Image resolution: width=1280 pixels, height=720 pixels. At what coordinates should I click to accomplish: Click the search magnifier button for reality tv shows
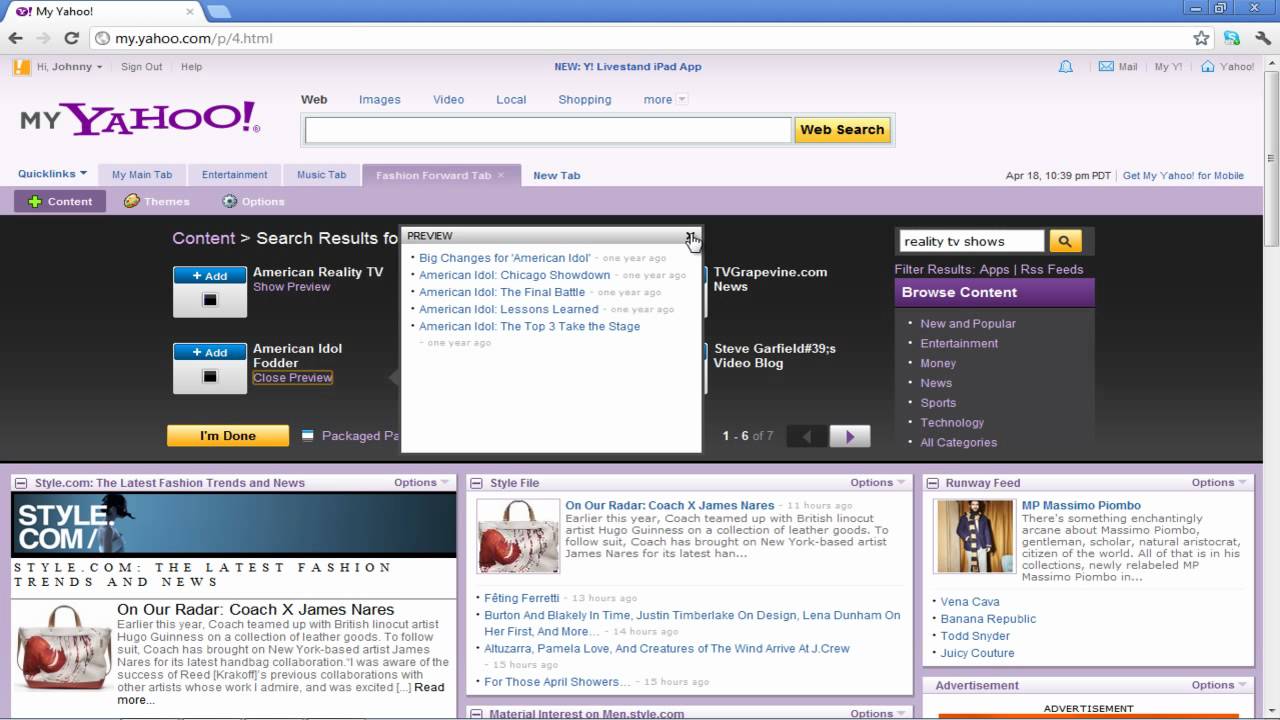[1065, 241]
